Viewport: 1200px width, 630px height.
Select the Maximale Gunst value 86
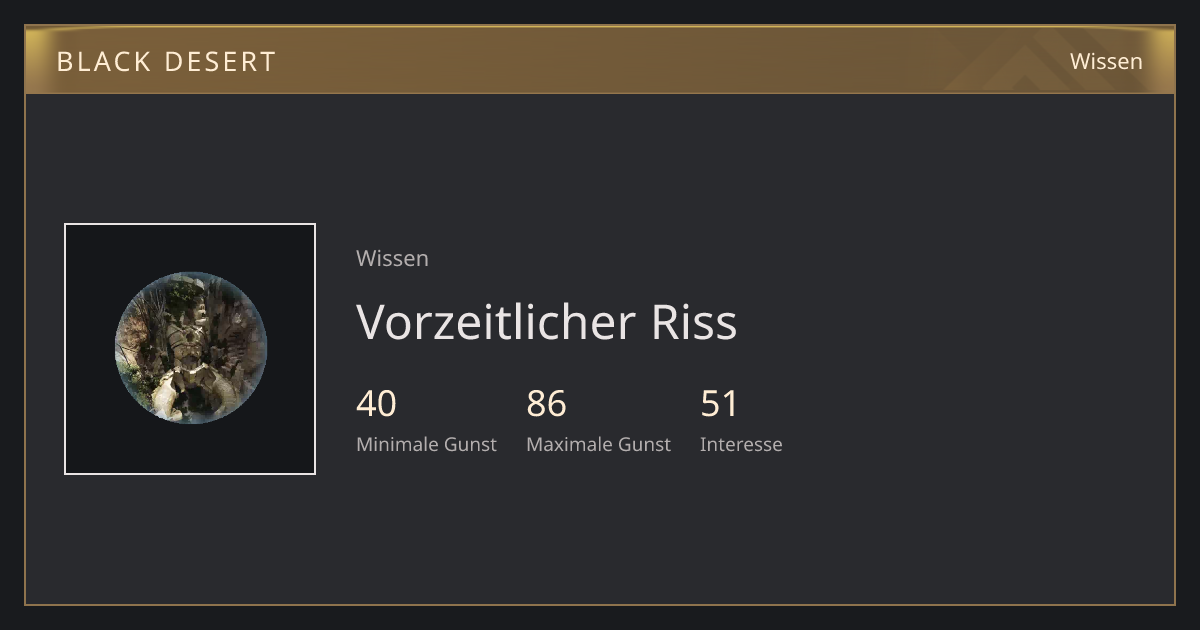547,404
